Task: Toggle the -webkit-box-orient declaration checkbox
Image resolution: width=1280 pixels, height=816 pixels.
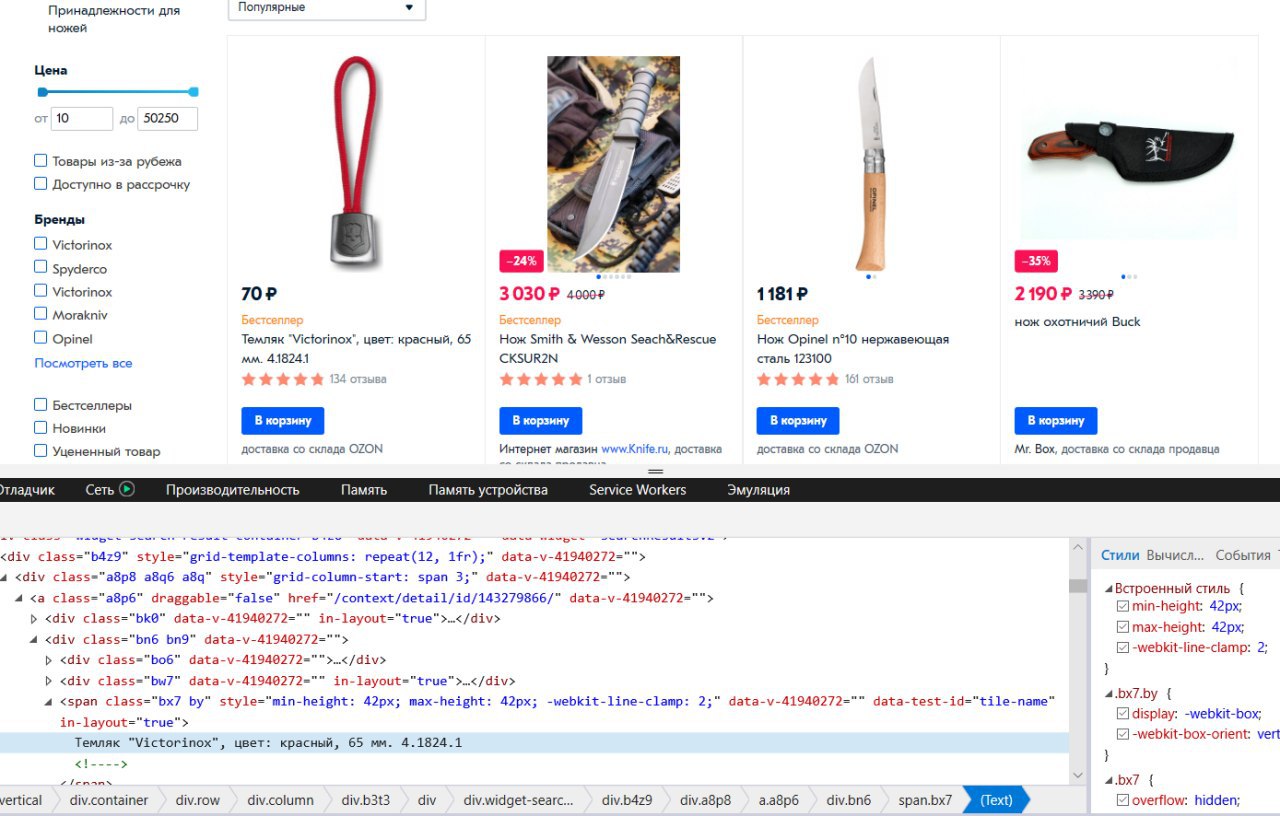Action: click(1122, 734)
